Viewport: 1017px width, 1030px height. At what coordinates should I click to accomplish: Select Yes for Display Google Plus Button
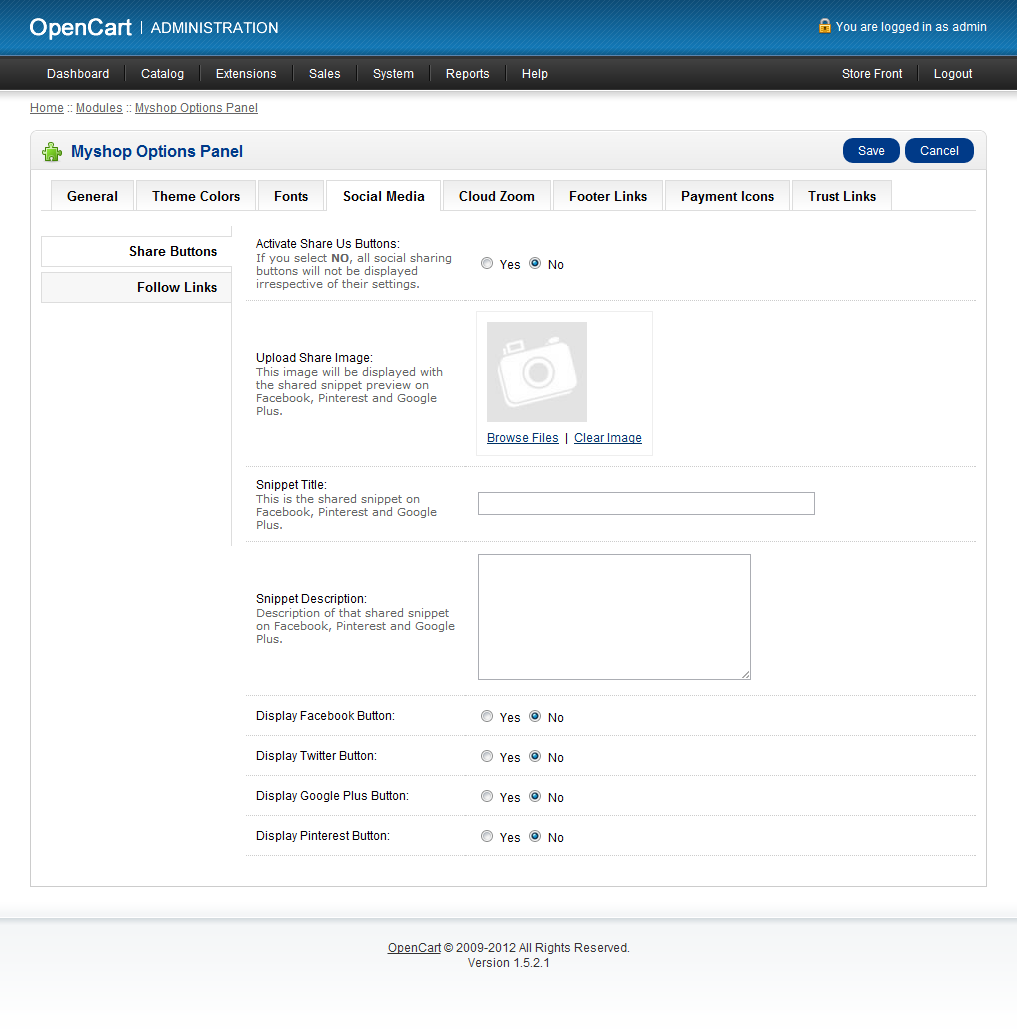click(487, 796)
